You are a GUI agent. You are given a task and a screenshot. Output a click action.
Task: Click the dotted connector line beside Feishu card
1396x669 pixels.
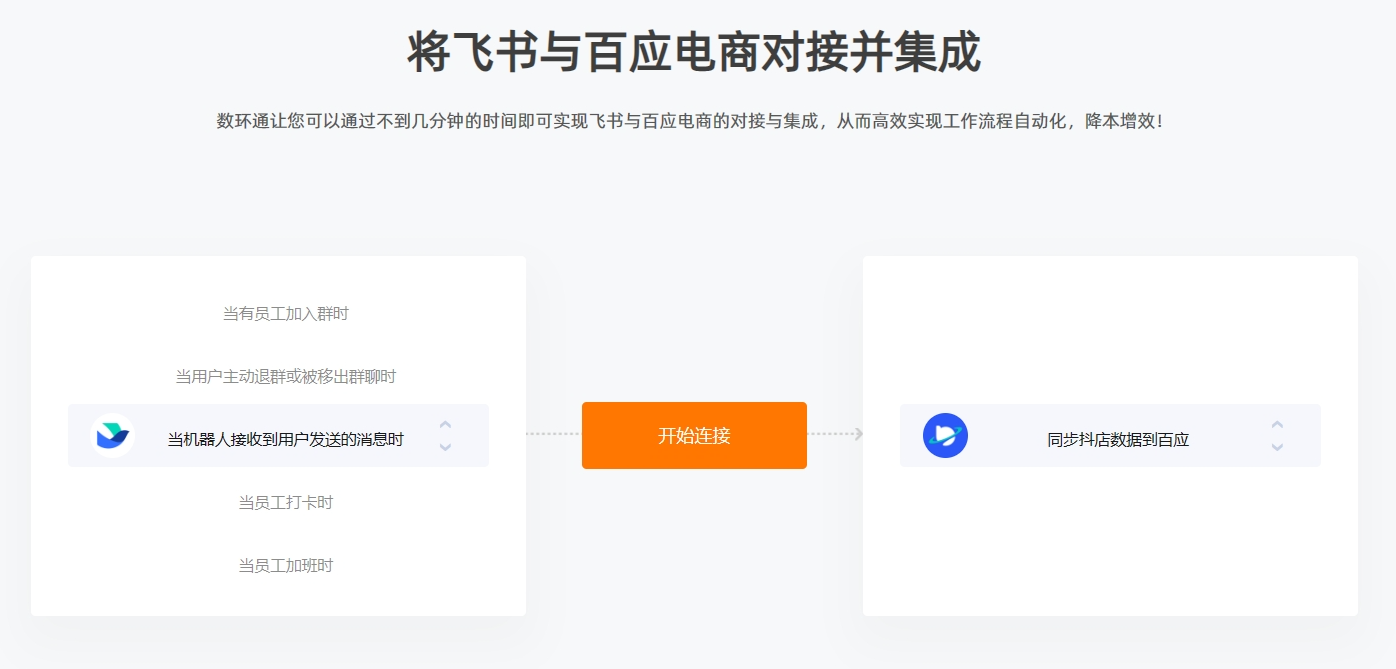(553, 434)
